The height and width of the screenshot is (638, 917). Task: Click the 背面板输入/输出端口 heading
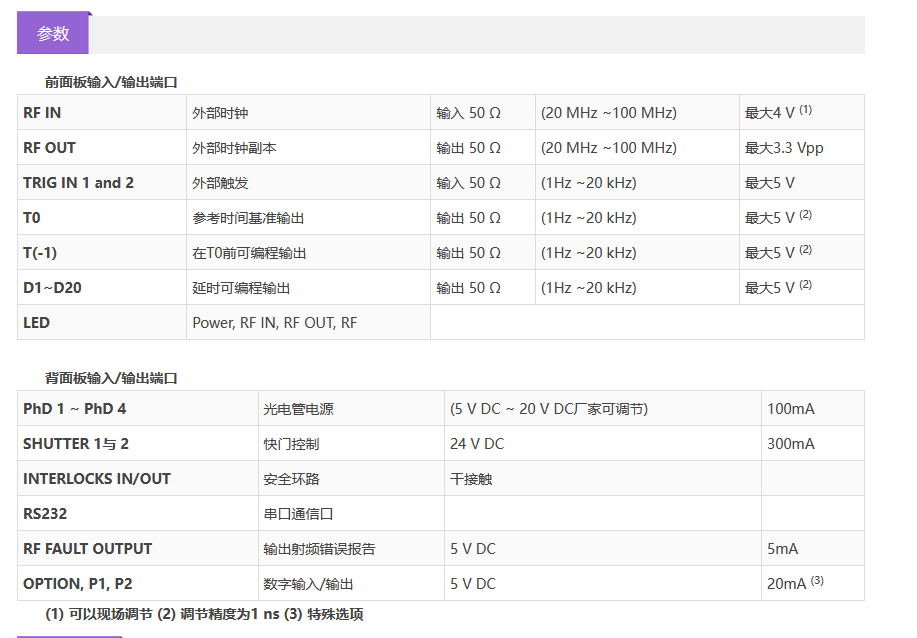coord(111,378)
